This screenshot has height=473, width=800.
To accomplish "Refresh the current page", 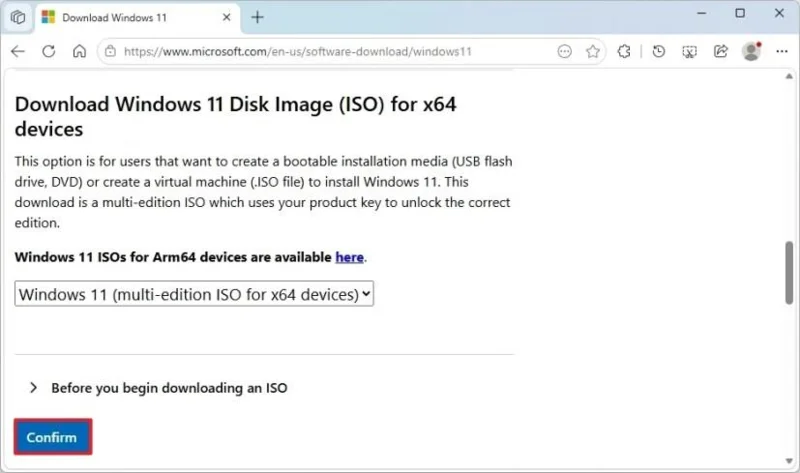I will pos(48,51).
